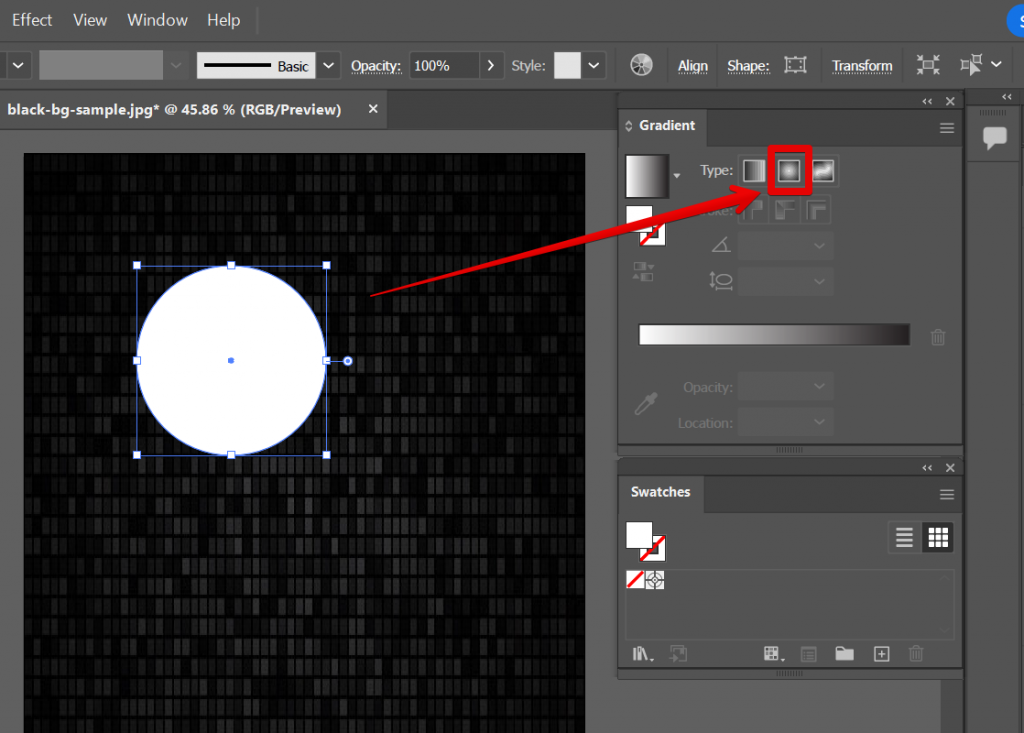1024x733 pixels.
Task: Click the Transform button in control bar
Action: point(862,65)
